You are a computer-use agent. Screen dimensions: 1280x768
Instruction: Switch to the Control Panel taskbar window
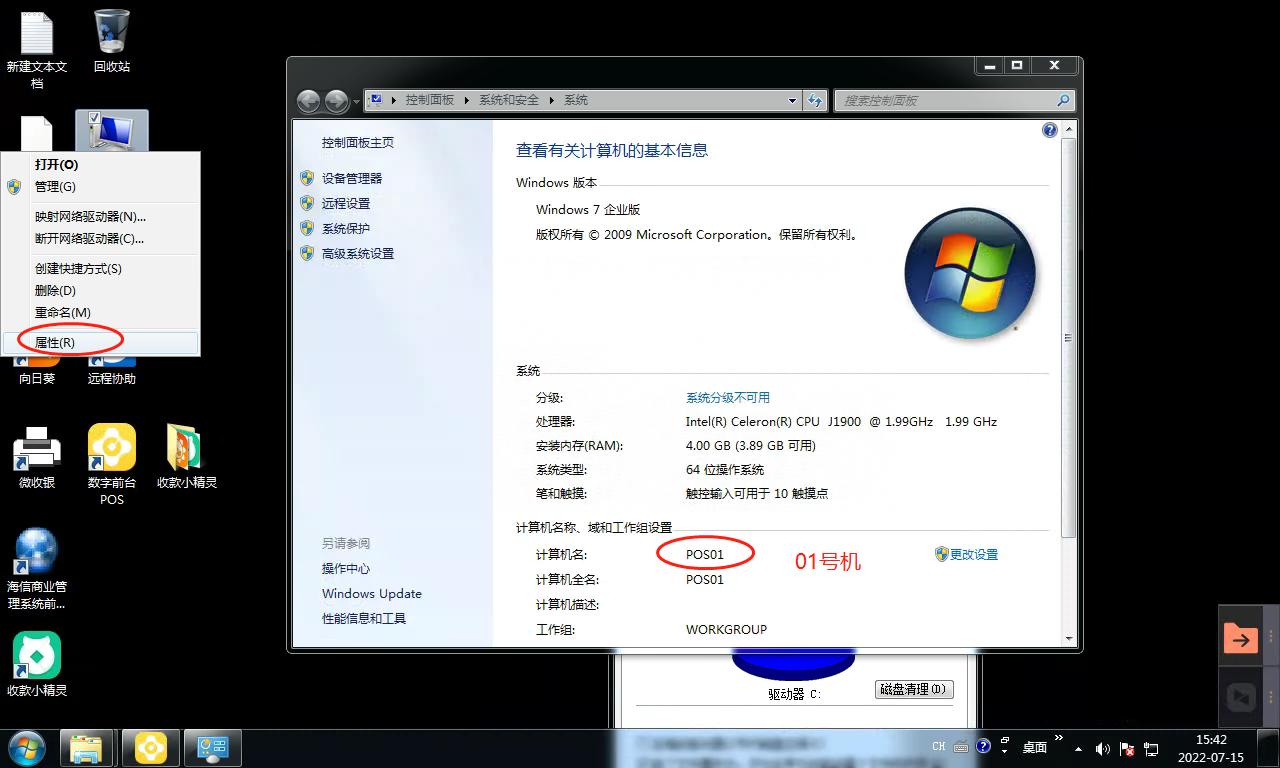coord(214,748)
